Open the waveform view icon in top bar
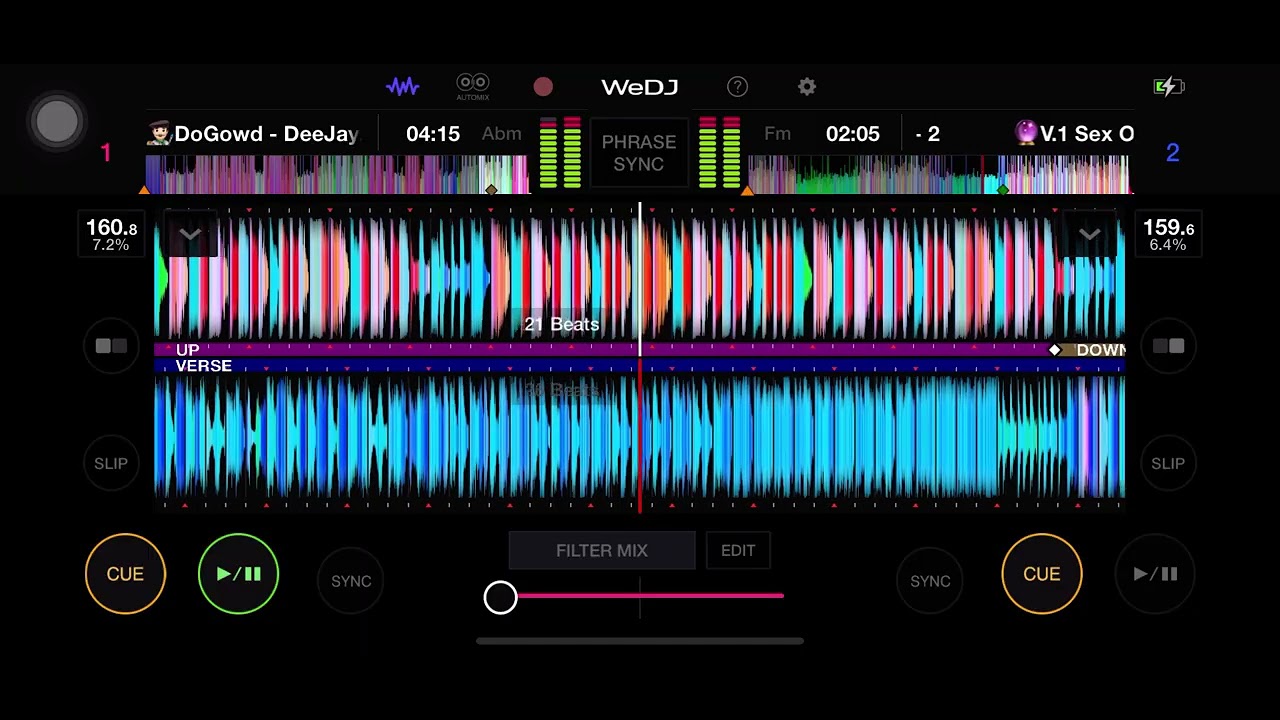 click(403, 87)
